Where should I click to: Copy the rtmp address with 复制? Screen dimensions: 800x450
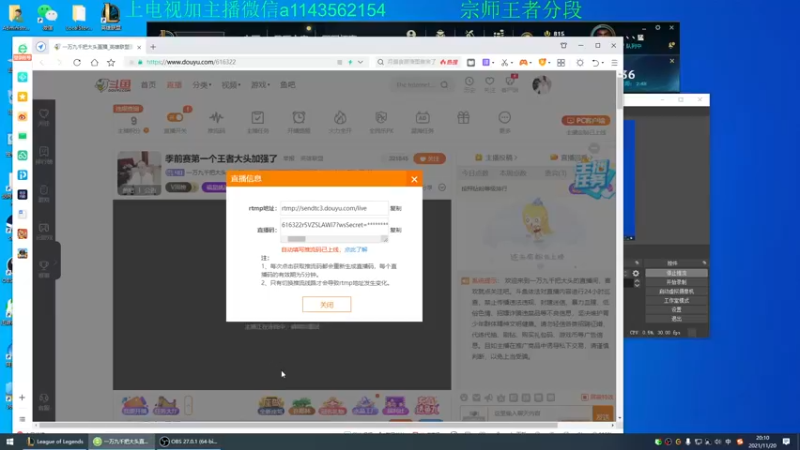pos(396,208)
